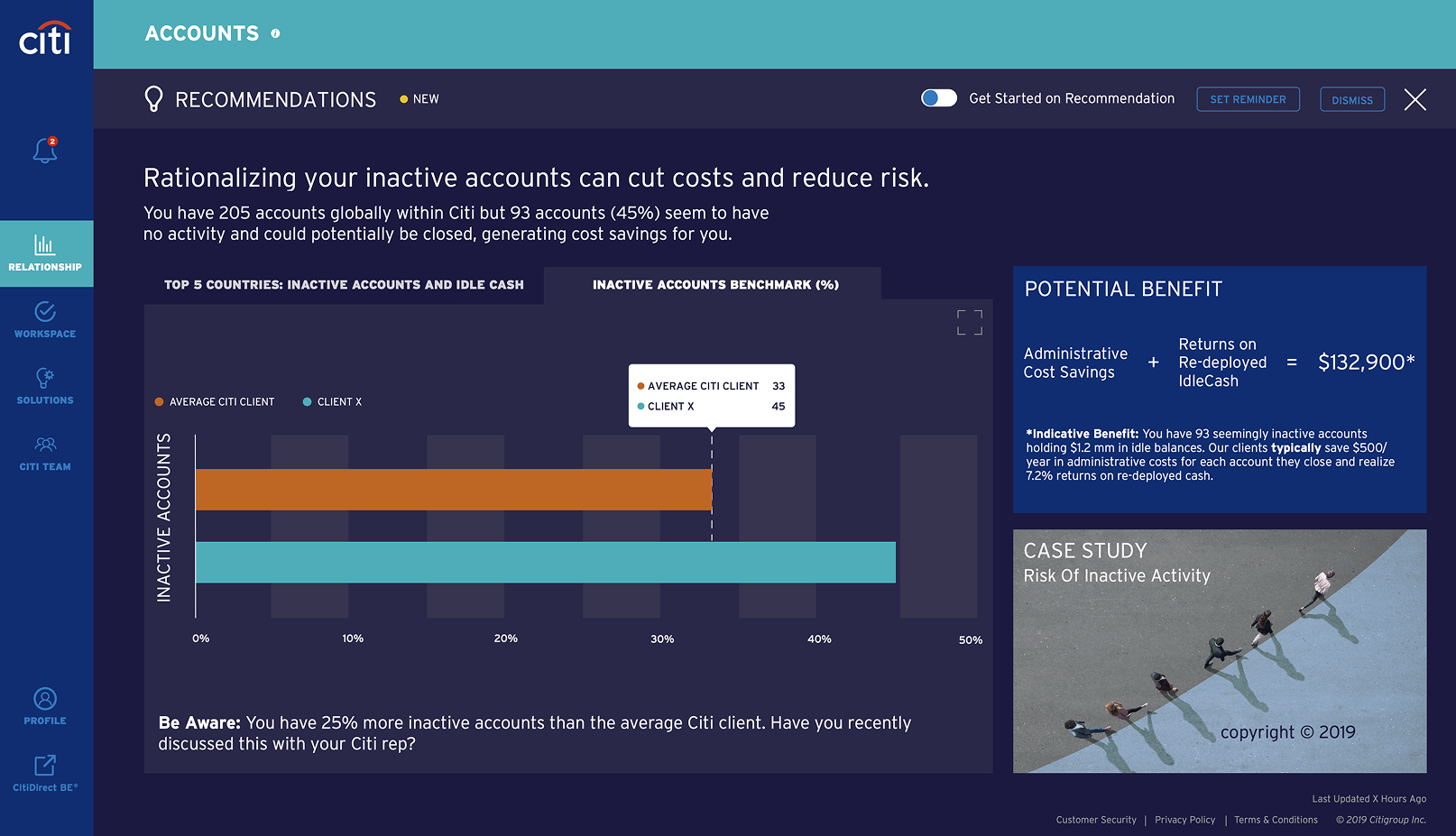Open the Privacy Policy link
The height and width of the screenshot is (836, 1456).
coord(1184,820)
